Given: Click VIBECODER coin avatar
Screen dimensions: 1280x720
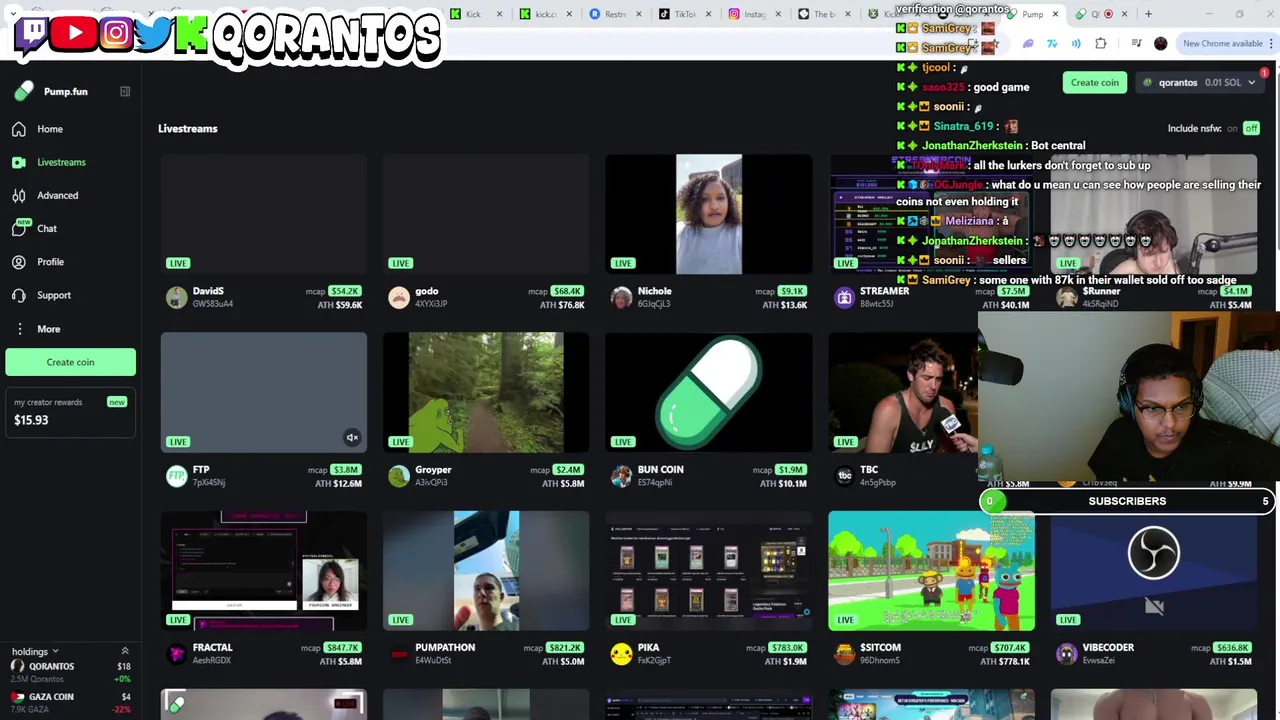Looking at the screenshot, I should pyautogui.click(x=1066, y=653).
